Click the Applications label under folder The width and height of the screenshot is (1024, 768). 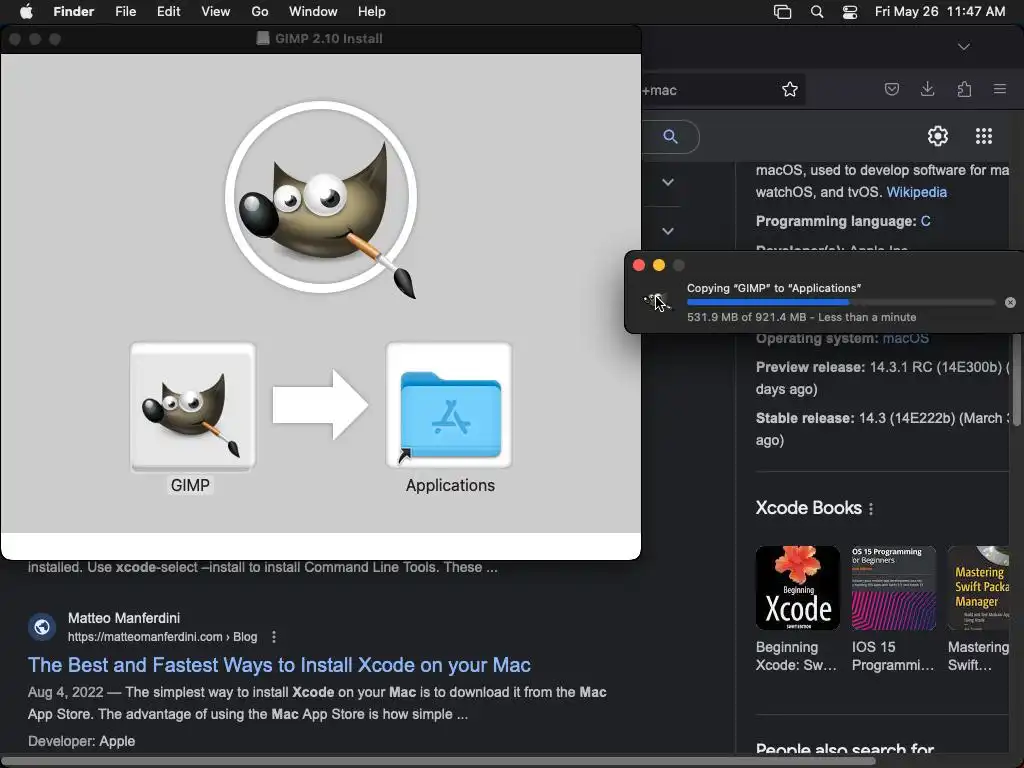point(450,485)
